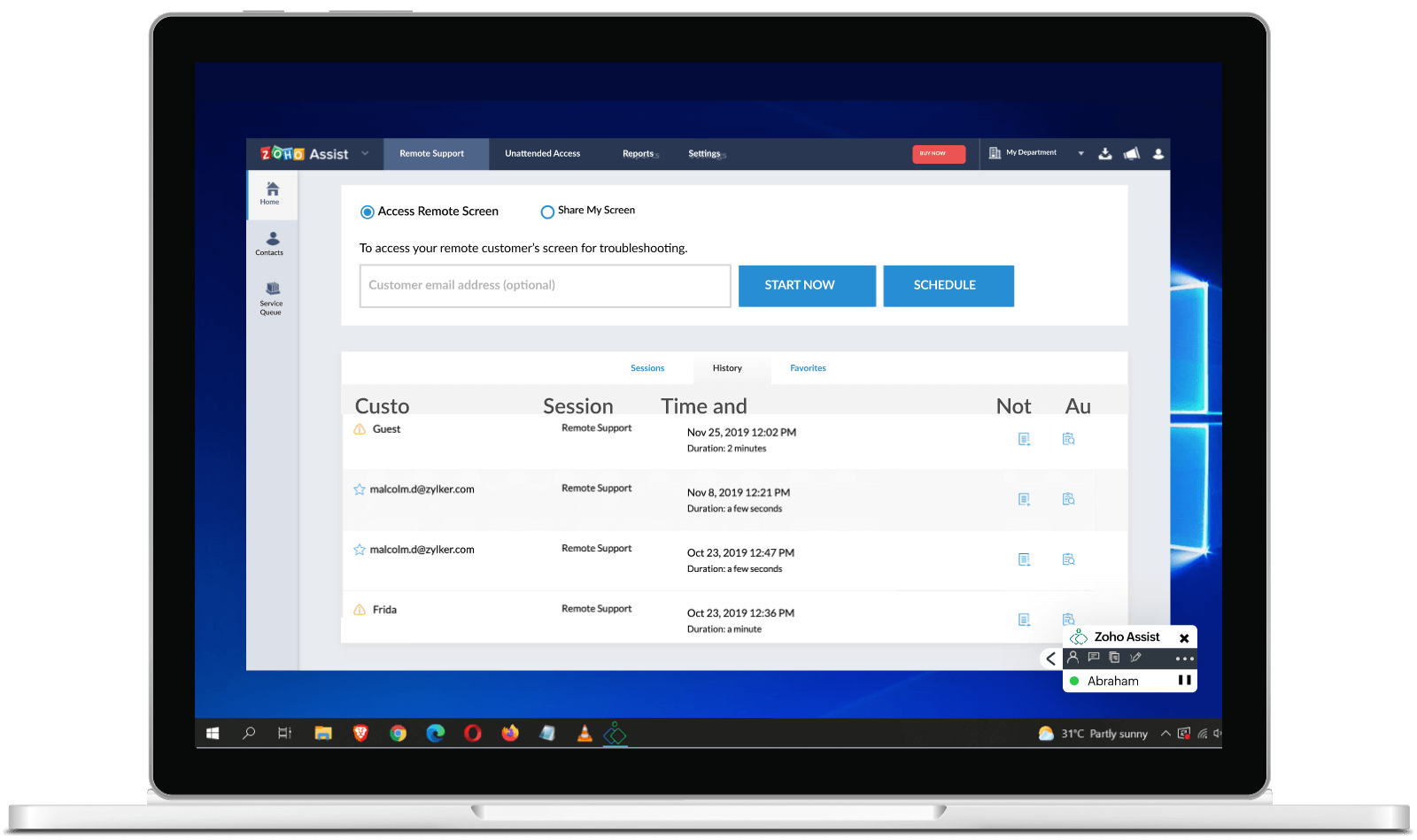Click the warning icon beside Guest
Image resolution: width=1417 pixels, height=840 pixels.
[x=360, y=429]
